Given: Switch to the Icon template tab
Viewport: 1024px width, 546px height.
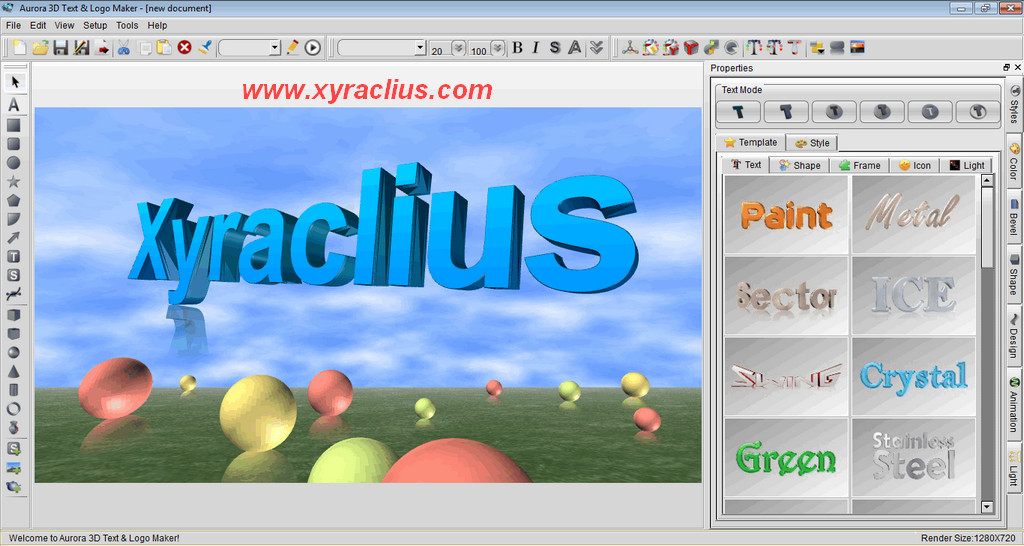Looking at the screenshot, I should pyautogui.click(x=914, y=165).
